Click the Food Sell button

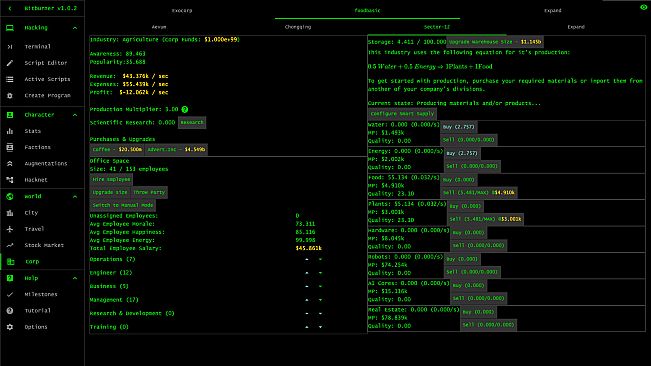(x=479, y=193)
